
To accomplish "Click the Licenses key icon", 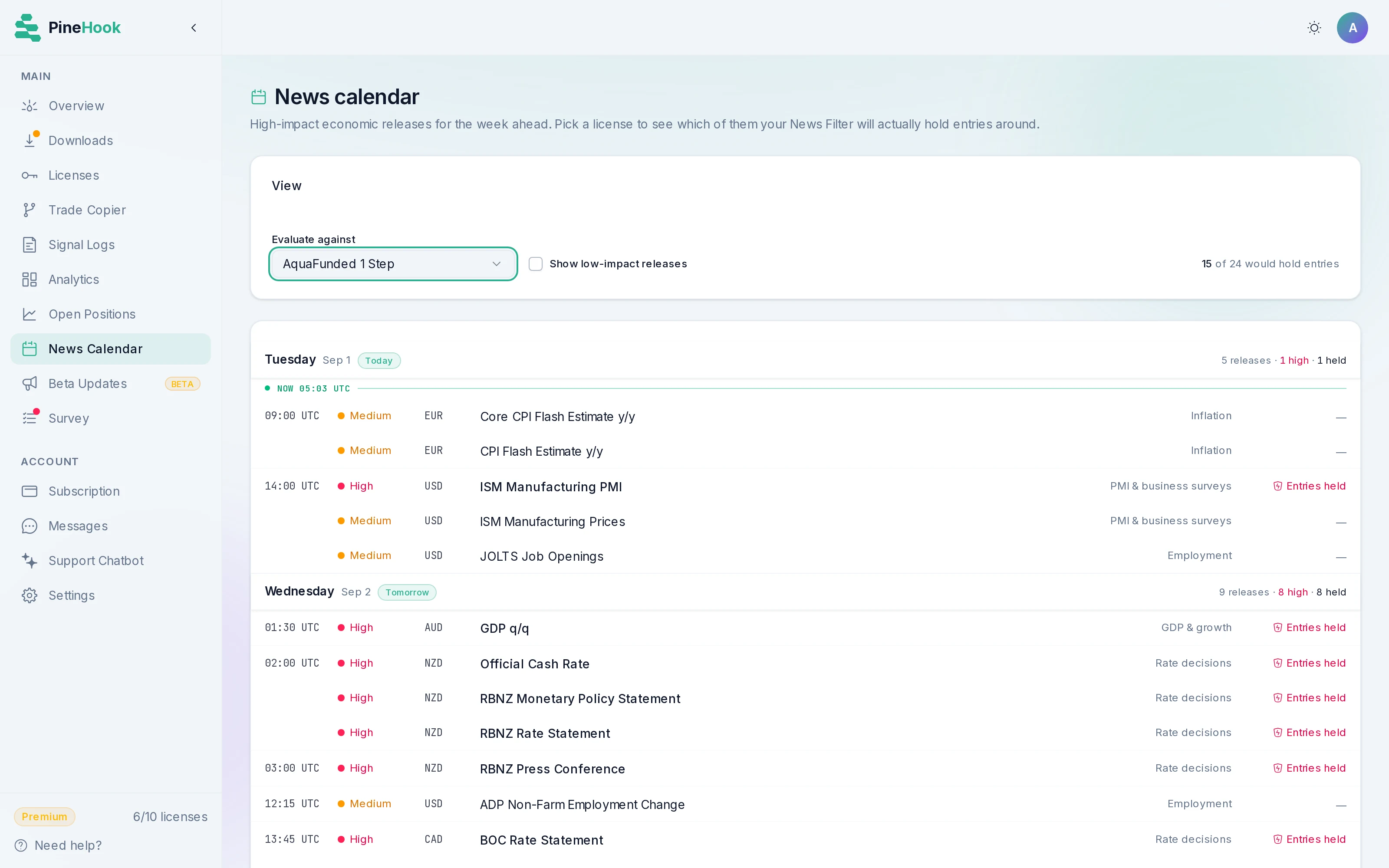I will tap(29, 176).
